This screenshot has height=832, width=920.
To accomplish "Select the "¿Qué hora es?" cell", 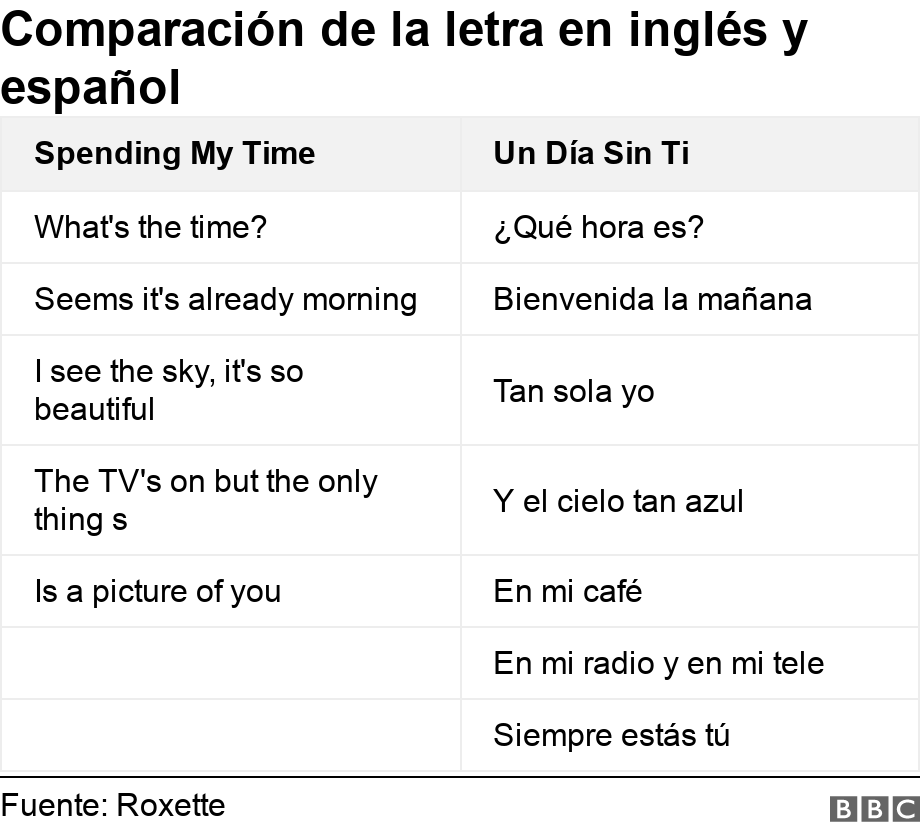I will pos(598,228).
